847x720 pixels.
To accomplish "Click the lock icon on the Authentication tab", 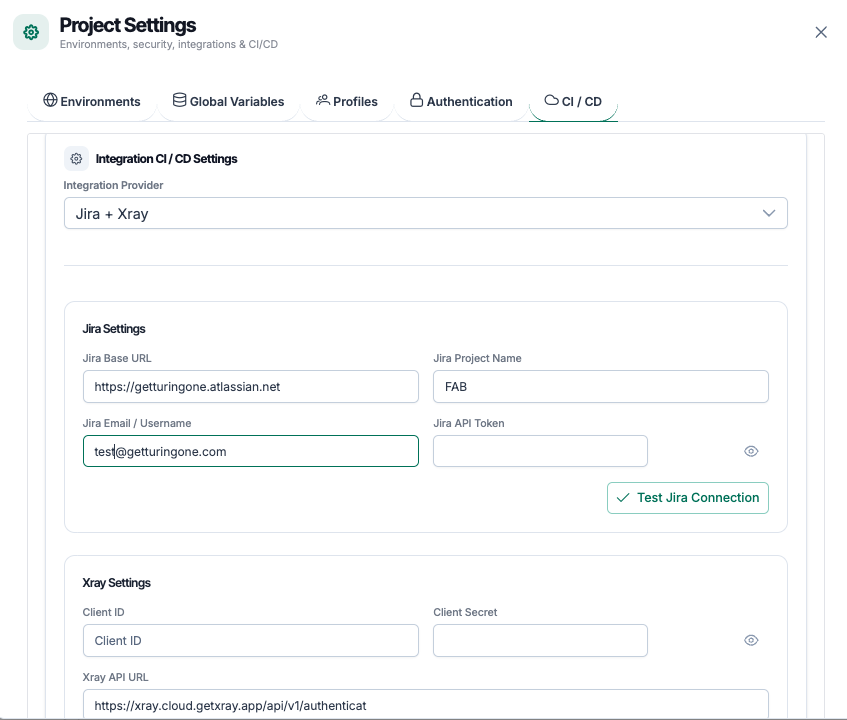I will coord(415,100).
